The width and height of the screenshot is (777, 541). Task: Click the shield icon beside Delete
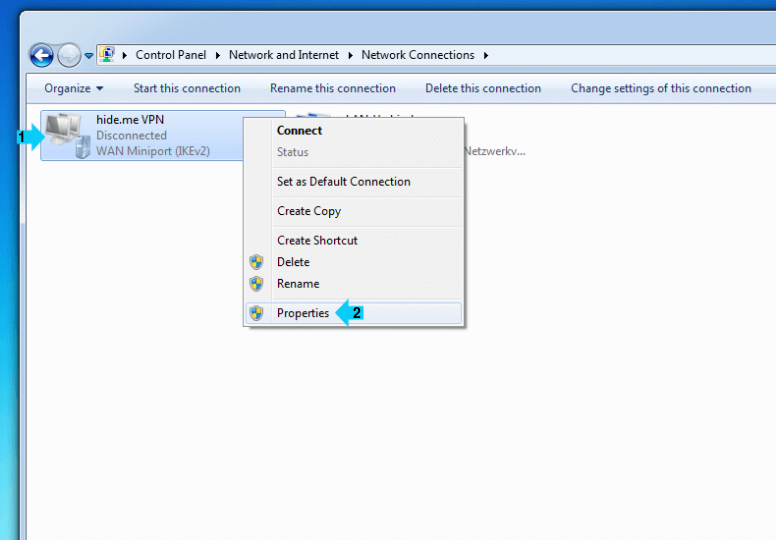point(256,262)
